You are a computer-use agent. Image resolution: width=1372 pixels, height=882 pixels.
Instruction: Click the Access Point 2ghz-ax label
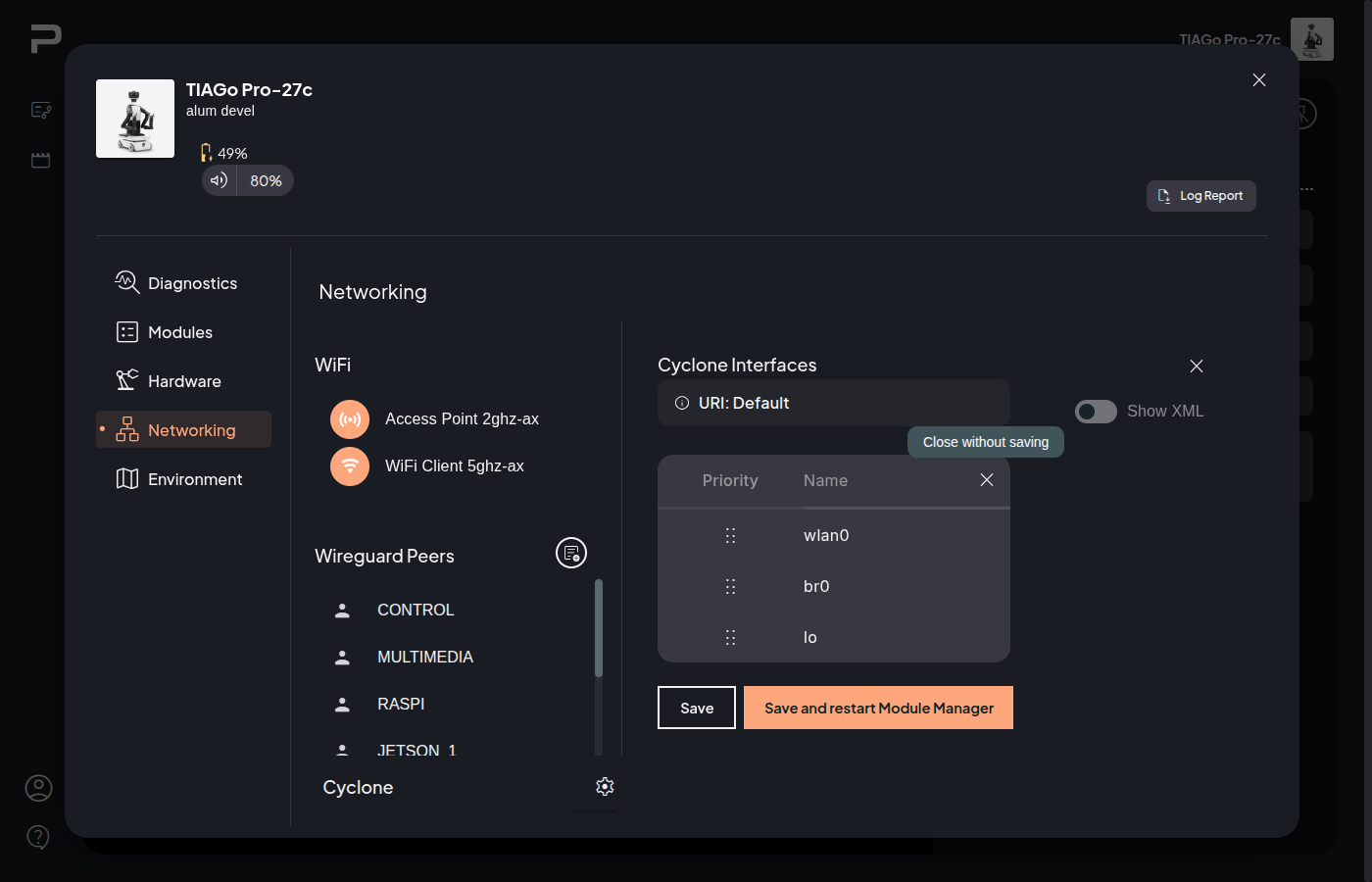tap(462, 418)
